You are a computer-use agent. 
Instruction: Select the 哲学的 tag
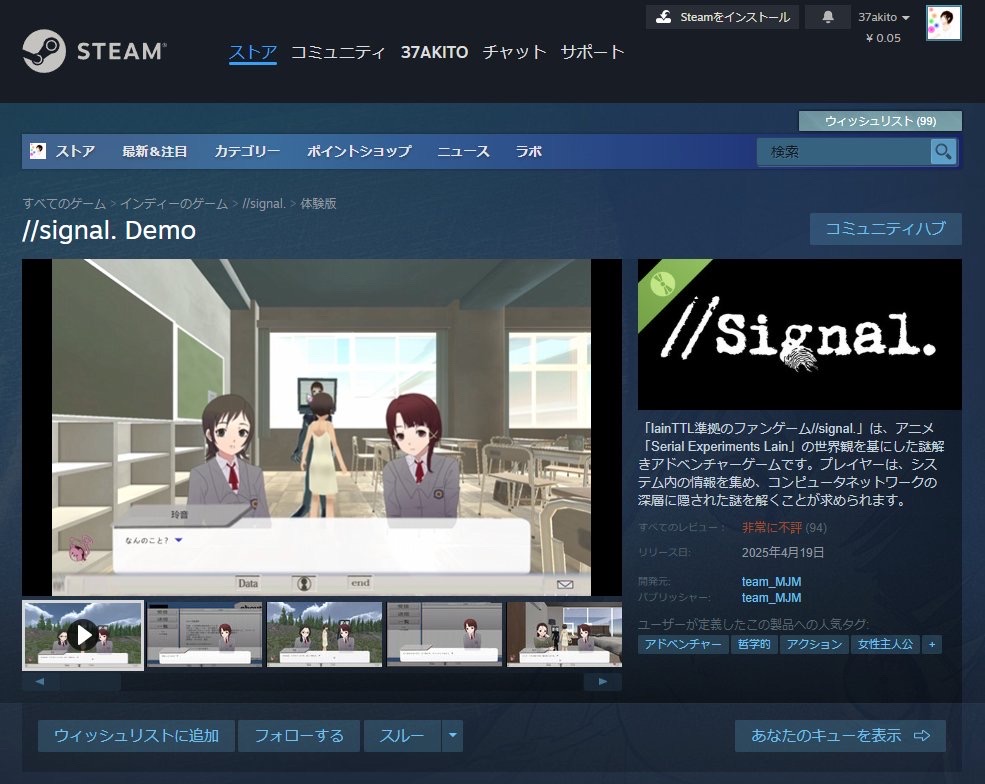coord(754,644)
